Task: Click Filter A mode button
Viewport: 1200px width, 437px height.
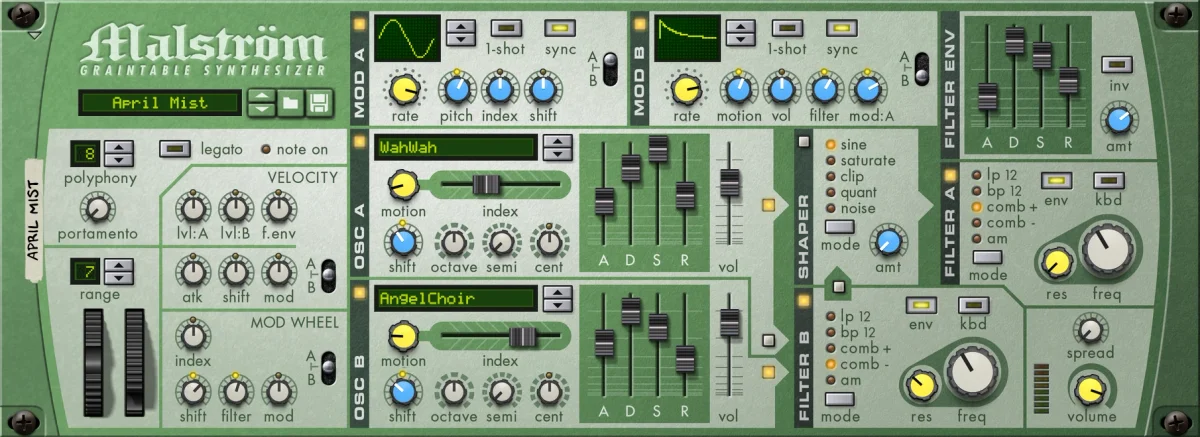Action: click(x=988, y=258)
